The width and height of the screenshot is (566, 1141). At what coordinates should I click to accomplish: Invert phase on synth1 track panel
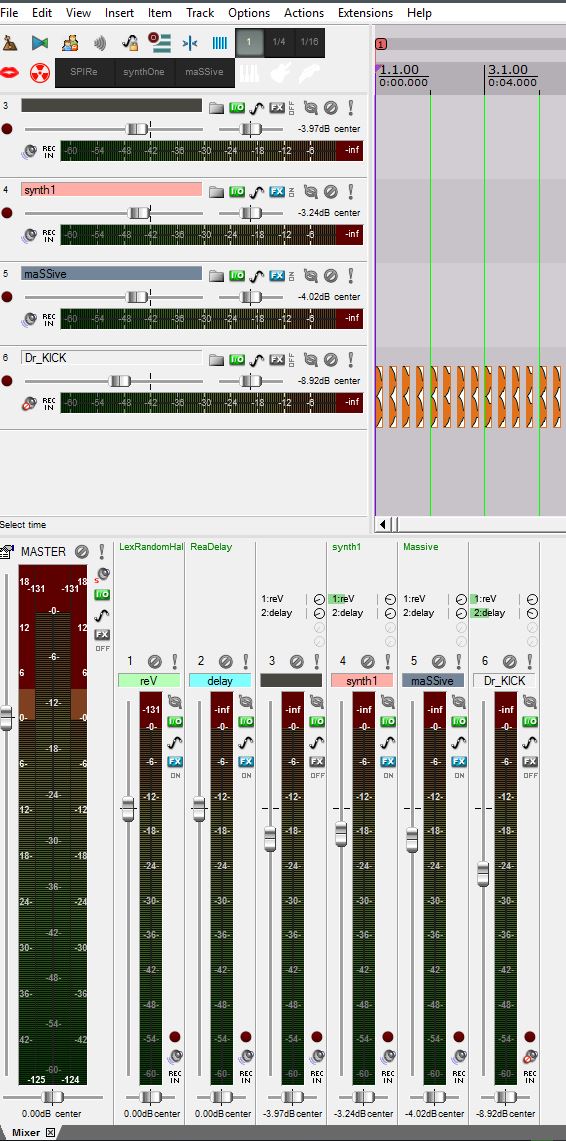click(330, 192)
